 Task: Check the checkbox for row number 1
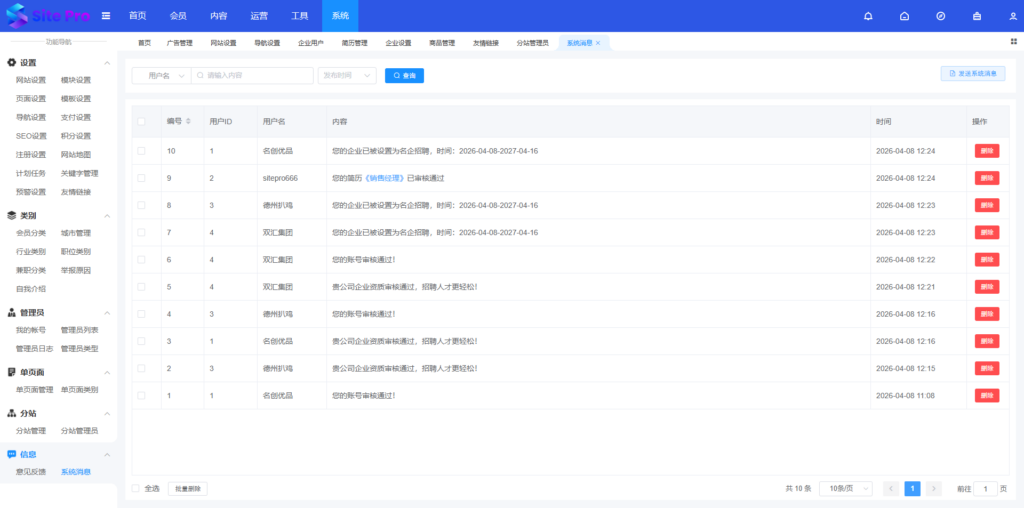coord(141,396)
